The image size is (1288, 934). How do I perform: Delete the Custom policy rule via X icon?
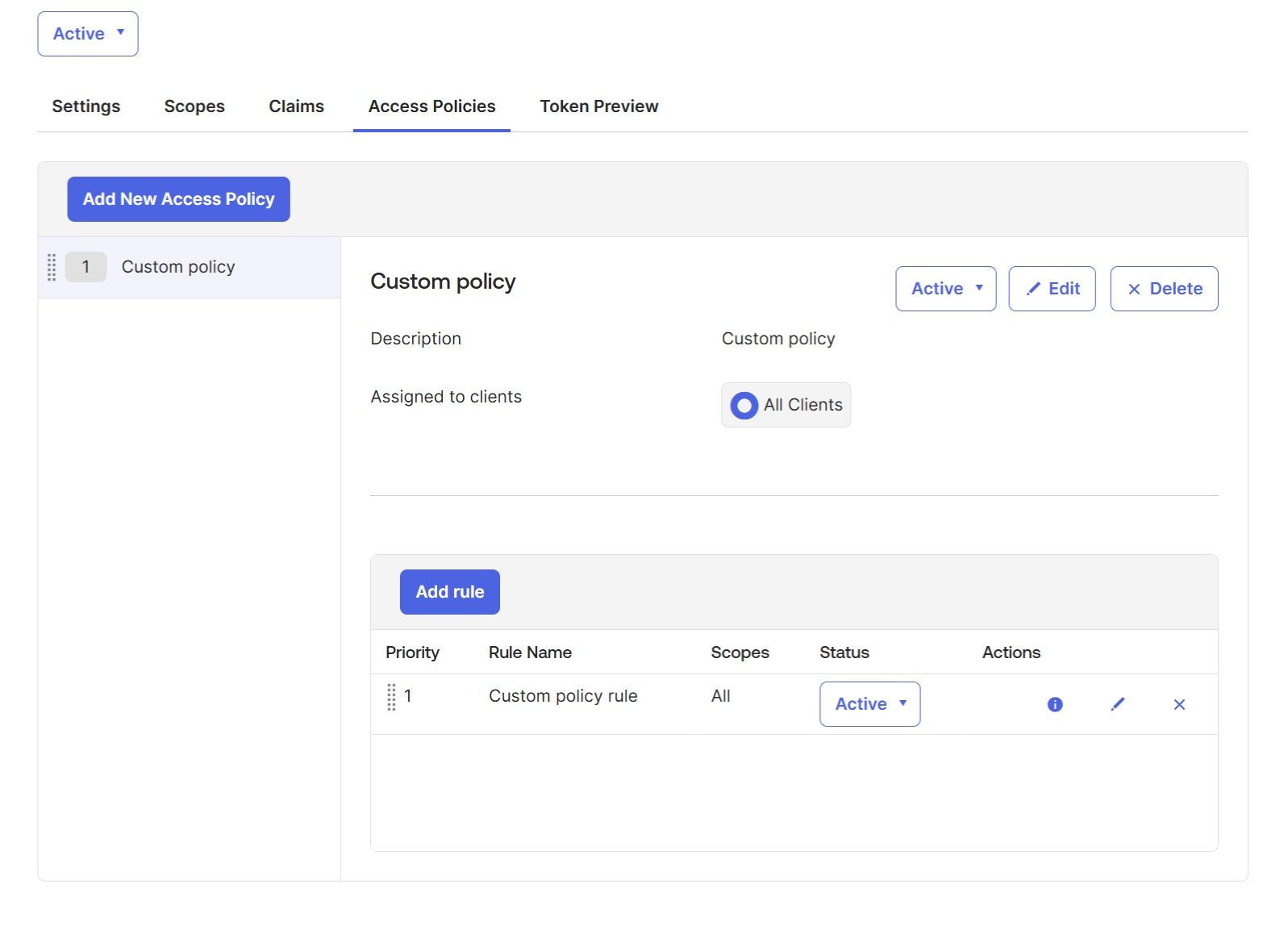click(x=1178, y=704)
